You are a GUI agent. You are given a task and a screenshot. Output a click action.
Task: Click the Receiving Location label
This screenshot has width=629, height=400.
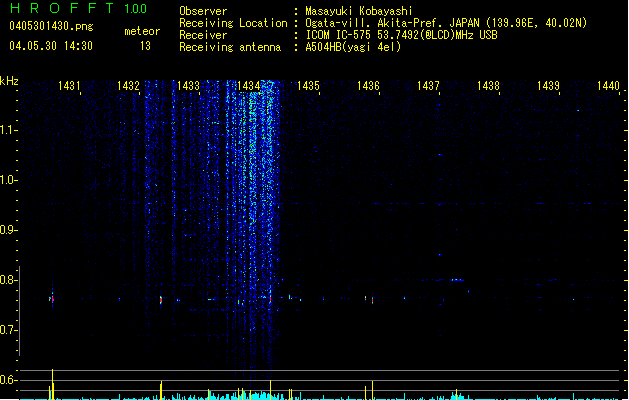233,23
